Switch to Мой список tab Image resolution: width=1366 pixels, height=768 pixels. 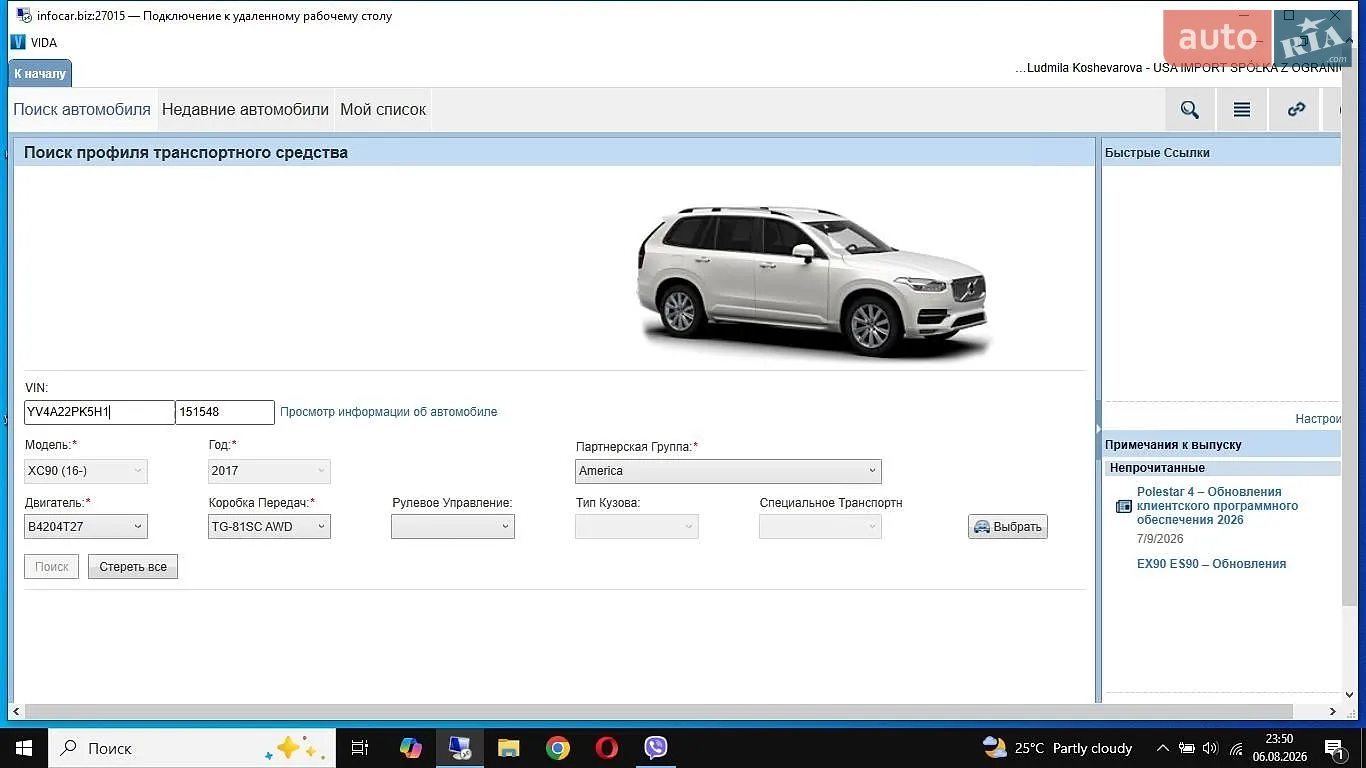383,110
